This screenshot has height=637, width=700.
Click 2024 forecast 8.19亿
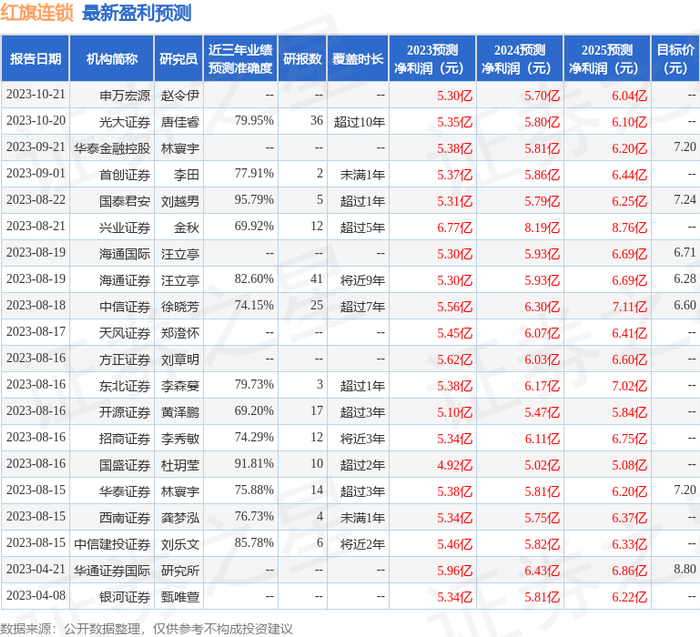click(x=542, y=227)
